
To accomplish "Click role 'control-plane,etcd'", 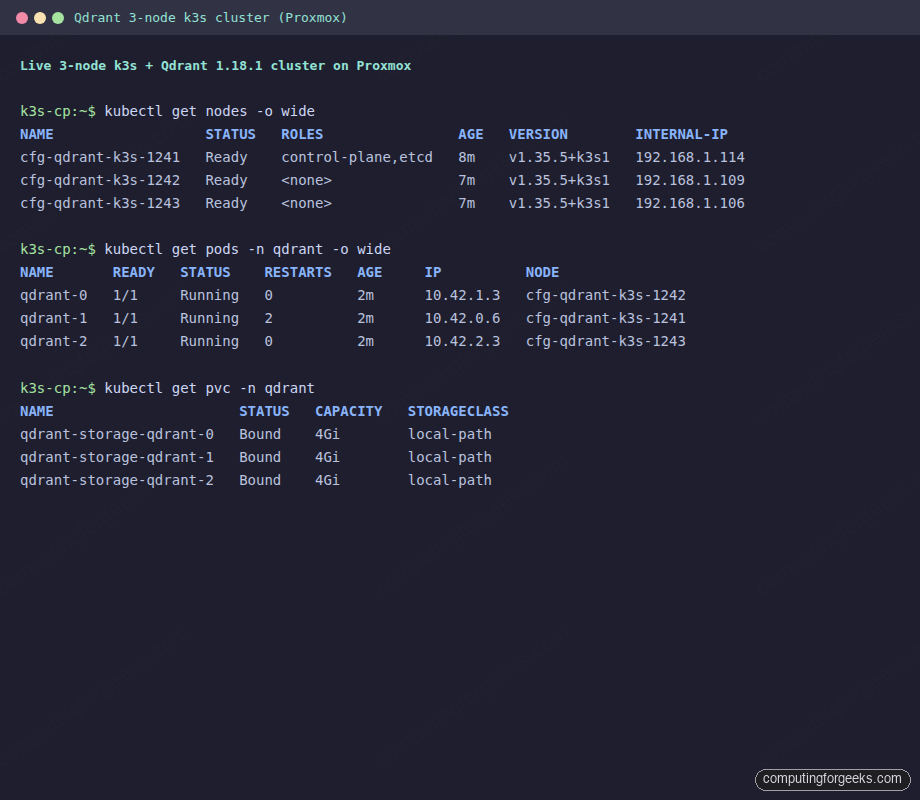I will (x=357, y=157).
